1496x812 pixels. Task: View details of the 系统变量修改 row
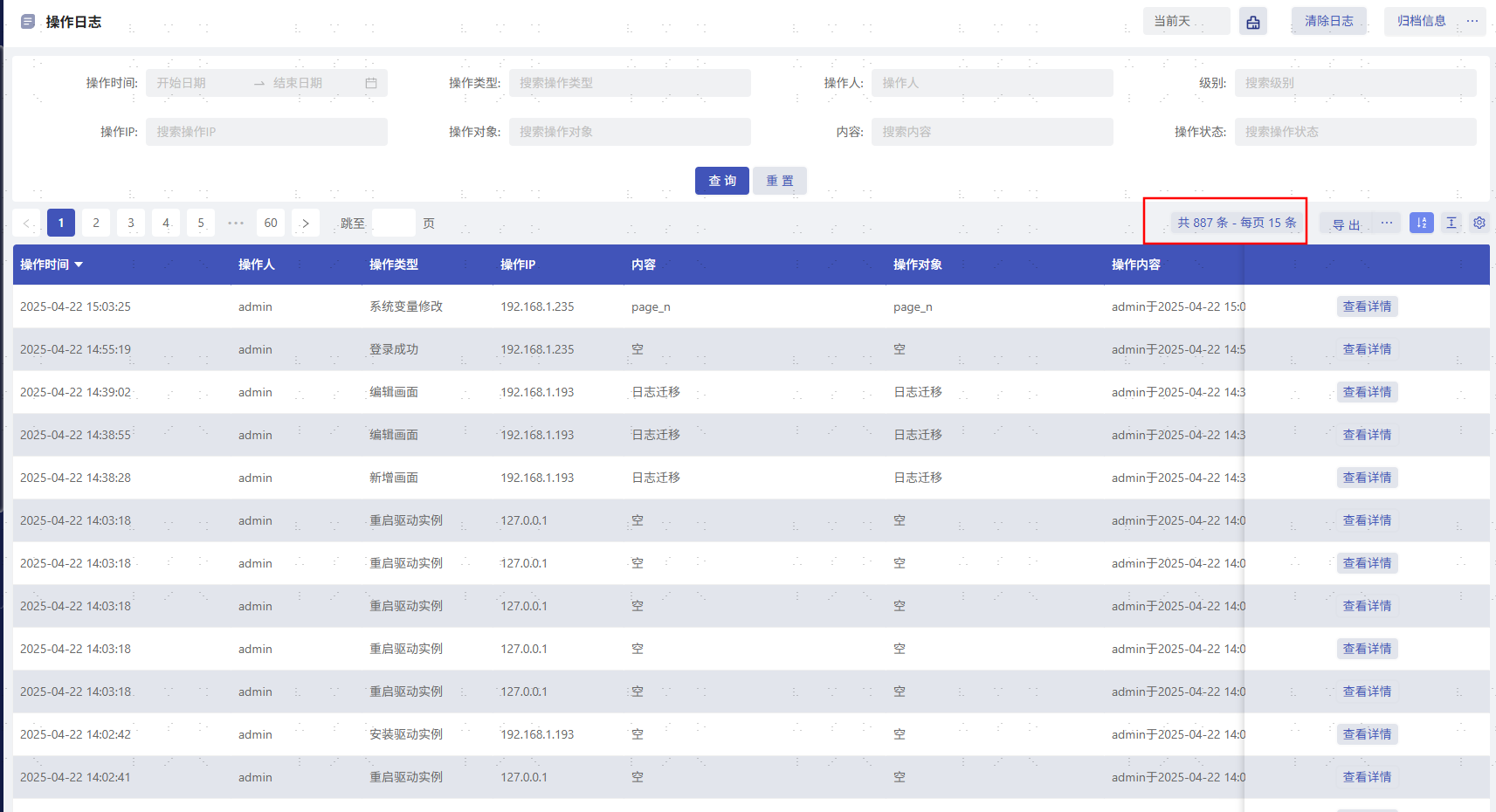1367,306
